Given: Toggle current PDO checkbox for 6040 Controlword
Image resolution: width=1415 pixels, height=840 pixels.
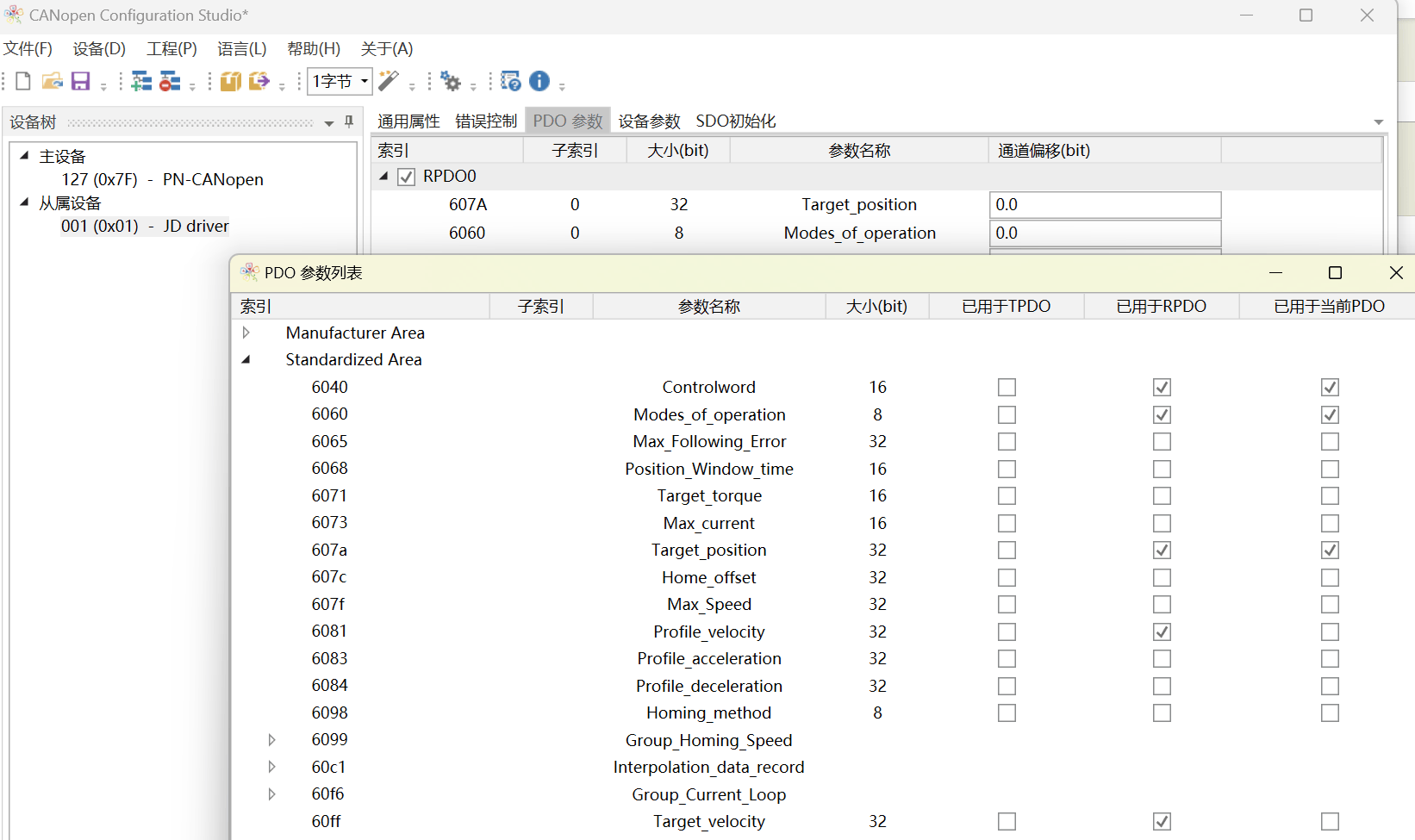Looking at the screenshot, I should (x=1330, y=388).
